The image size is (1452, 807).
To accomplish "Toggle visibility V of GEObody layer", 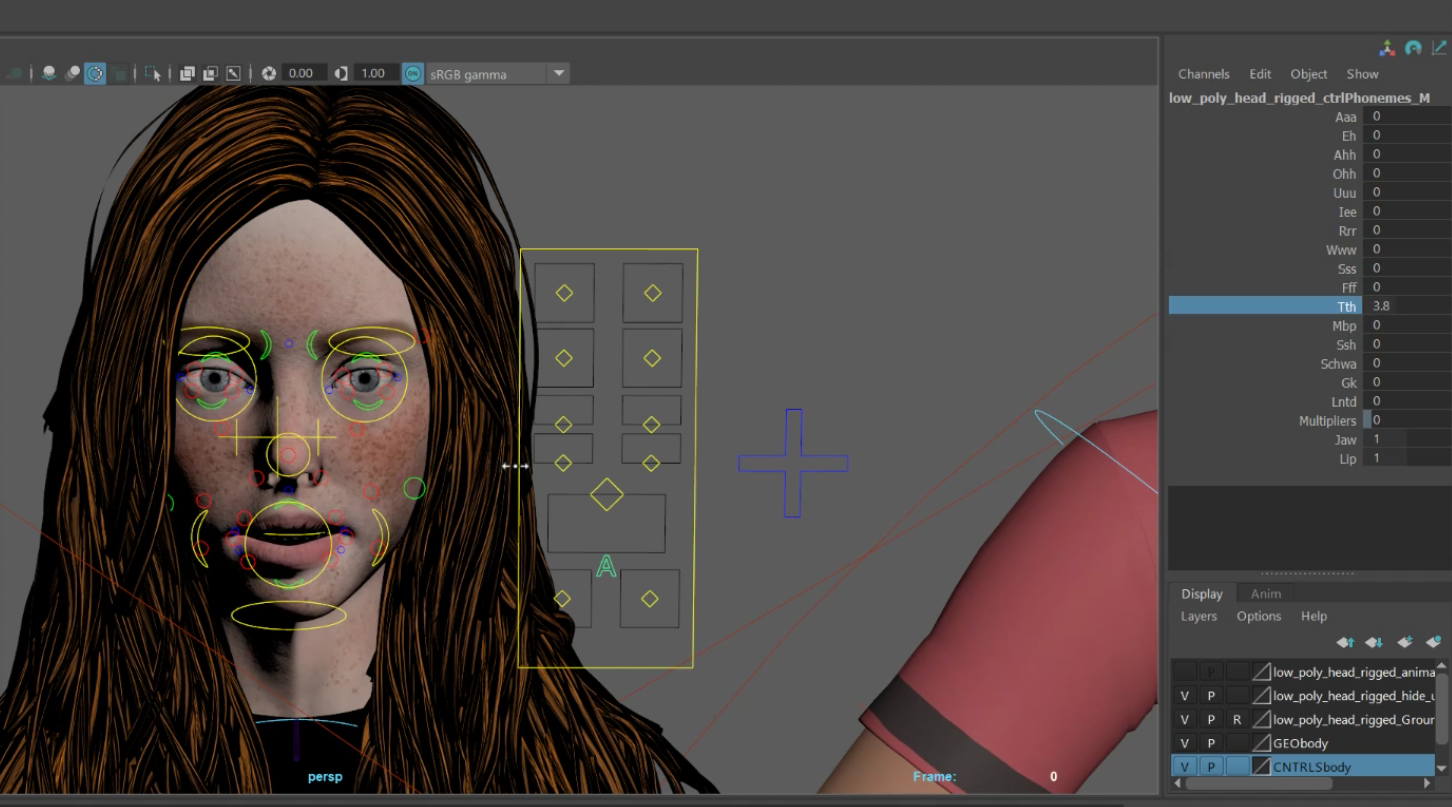I will (1184, 743).
